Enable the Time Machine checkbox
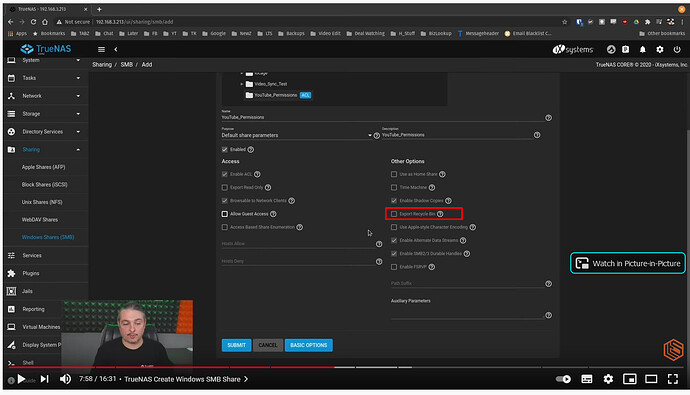This screenshot has height=395, width=690. click(x=394, y=187)
